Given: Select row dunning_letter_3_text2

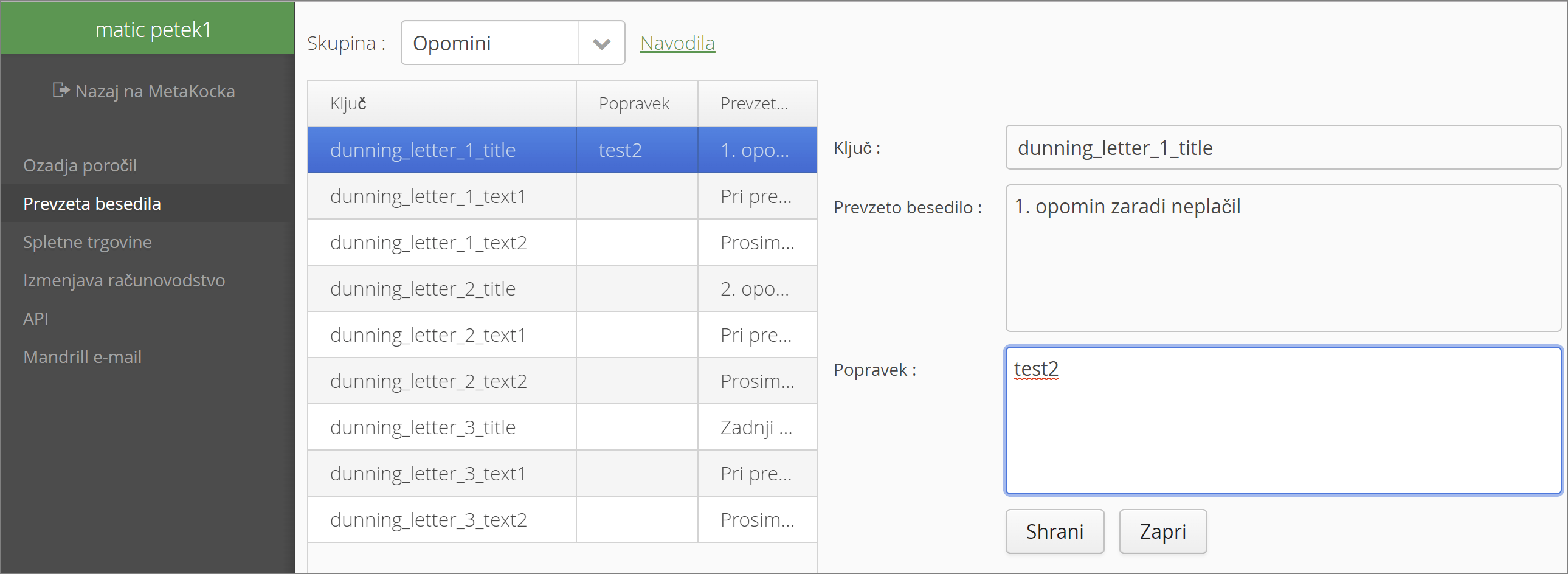Looking at the screenshot, I should tap(562, 520).
